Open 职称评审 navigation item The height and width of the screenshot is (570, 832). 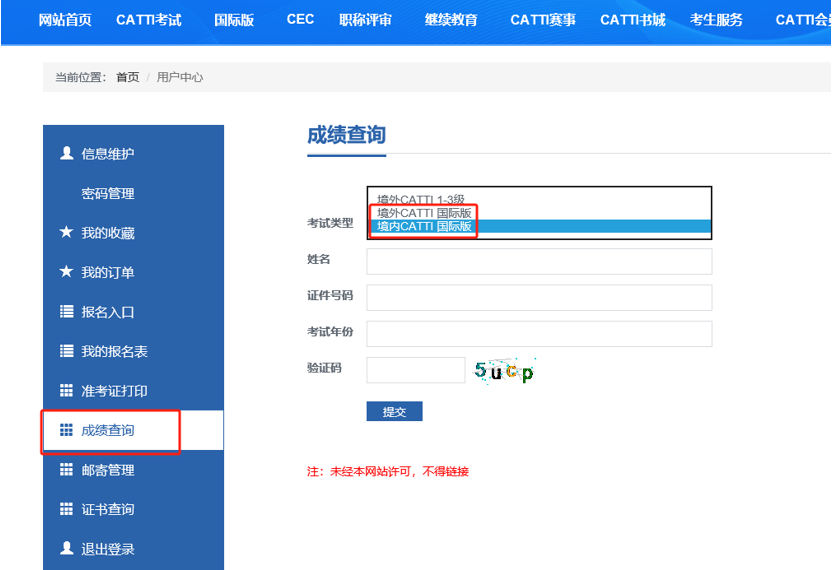coord(366,20)
